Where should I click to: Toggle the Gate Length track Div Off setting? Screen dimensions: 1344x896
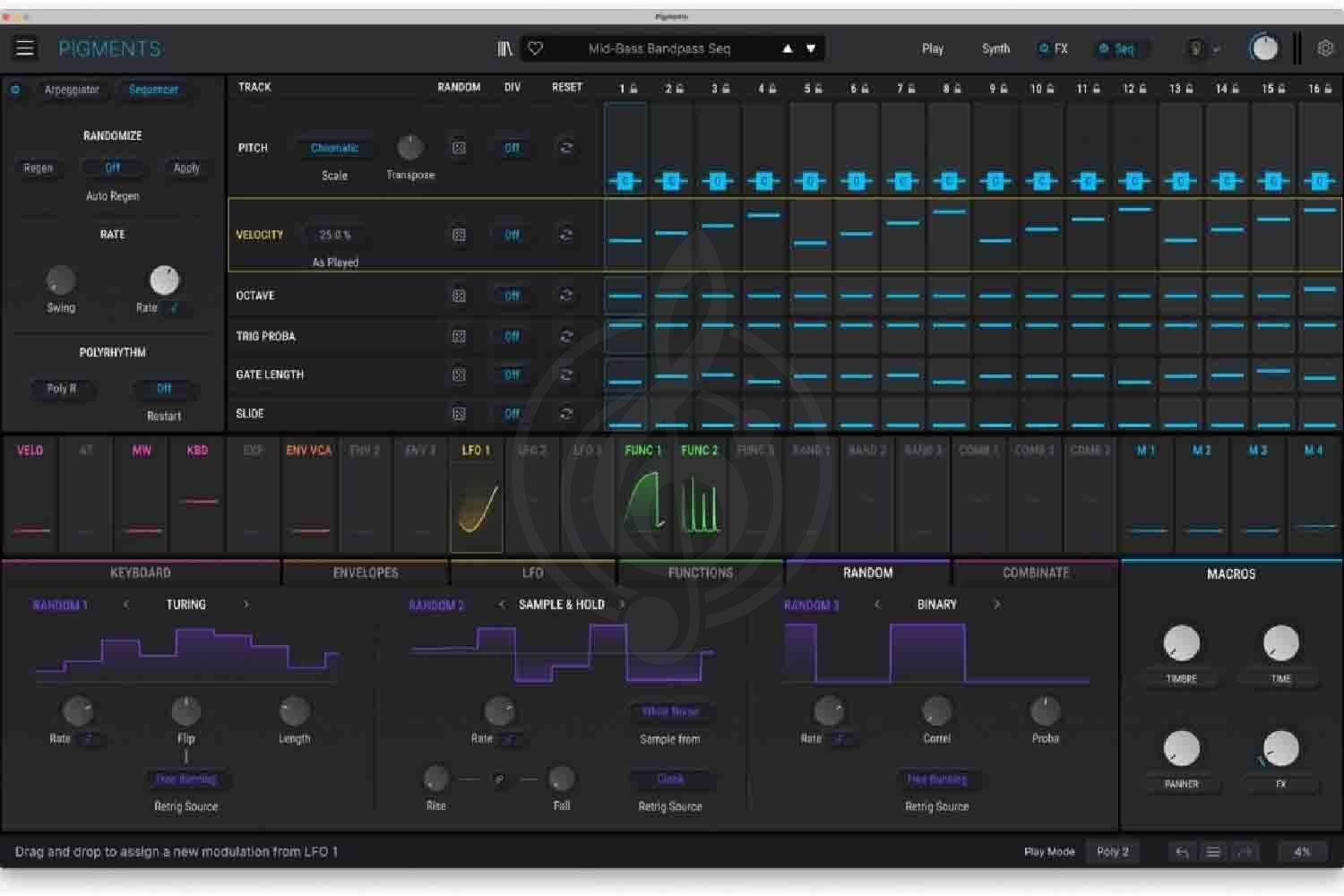point(512,375)
